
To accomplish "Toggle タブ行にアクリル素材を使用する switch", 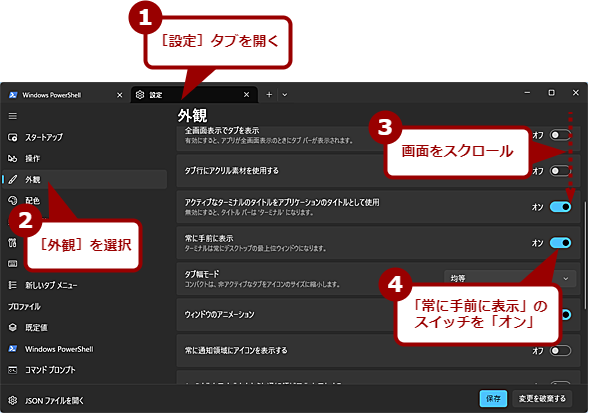I will (x=560, y=171).
